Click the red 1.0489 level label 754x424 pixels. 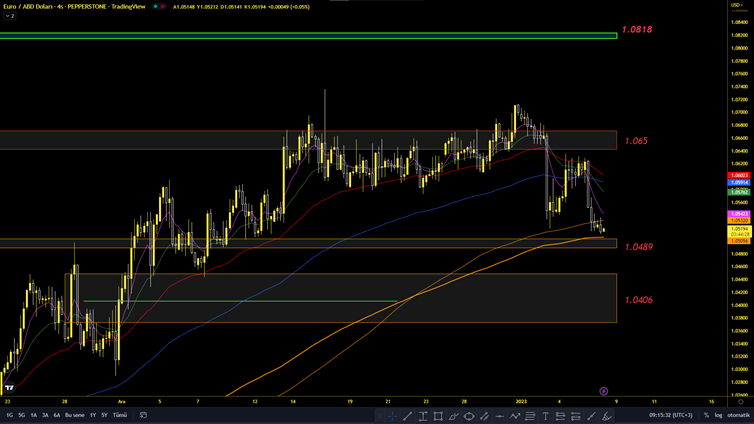coord(639,247)
